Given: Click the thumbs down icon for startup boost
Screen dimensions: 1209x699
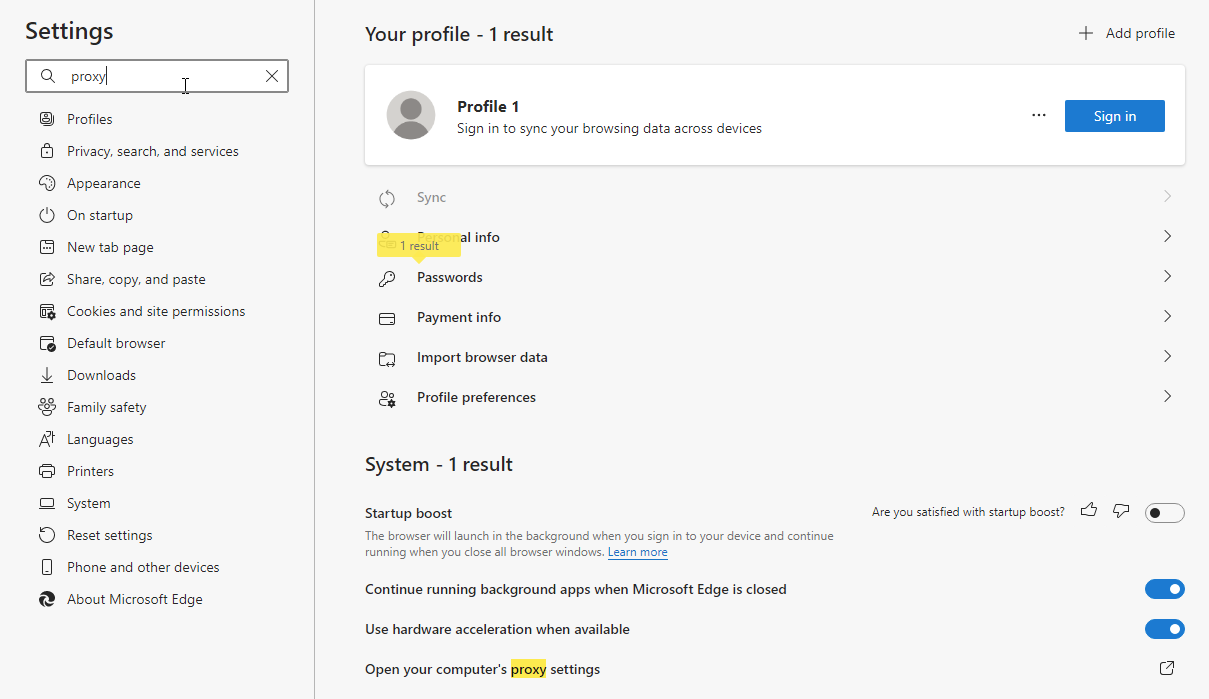Looking at the screenshot, I should click(1121, 511).
